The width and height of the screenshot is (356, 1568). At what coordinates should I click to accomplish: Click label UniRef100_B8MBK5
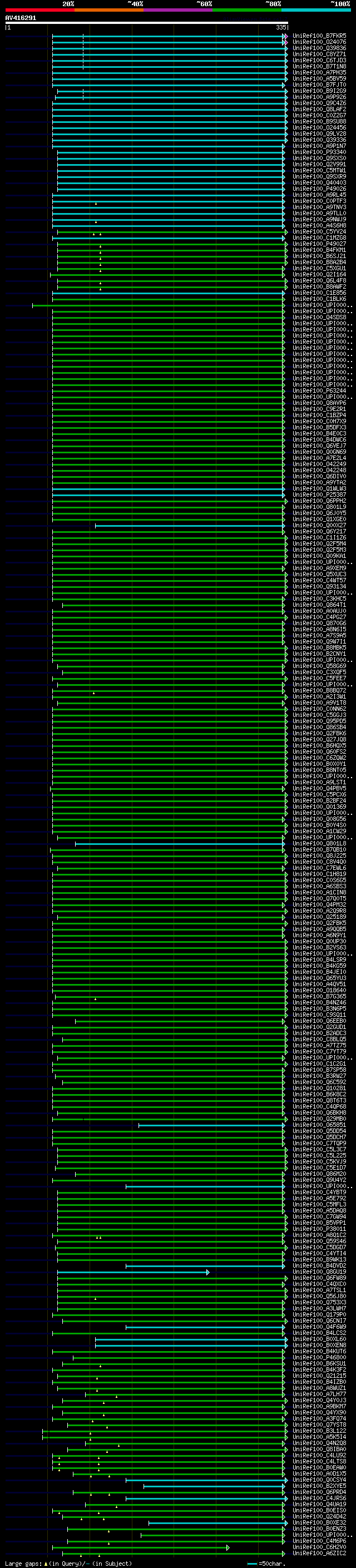click(319, 647)
